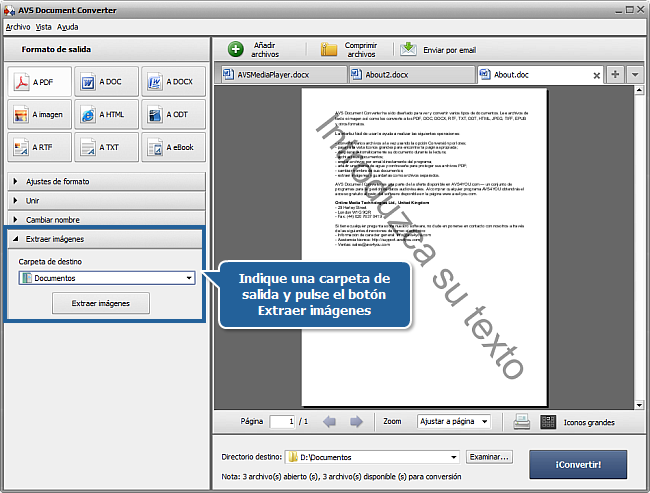
Task: Open the Zoom Ajustar a página dropdown
Action: point(454,421)
